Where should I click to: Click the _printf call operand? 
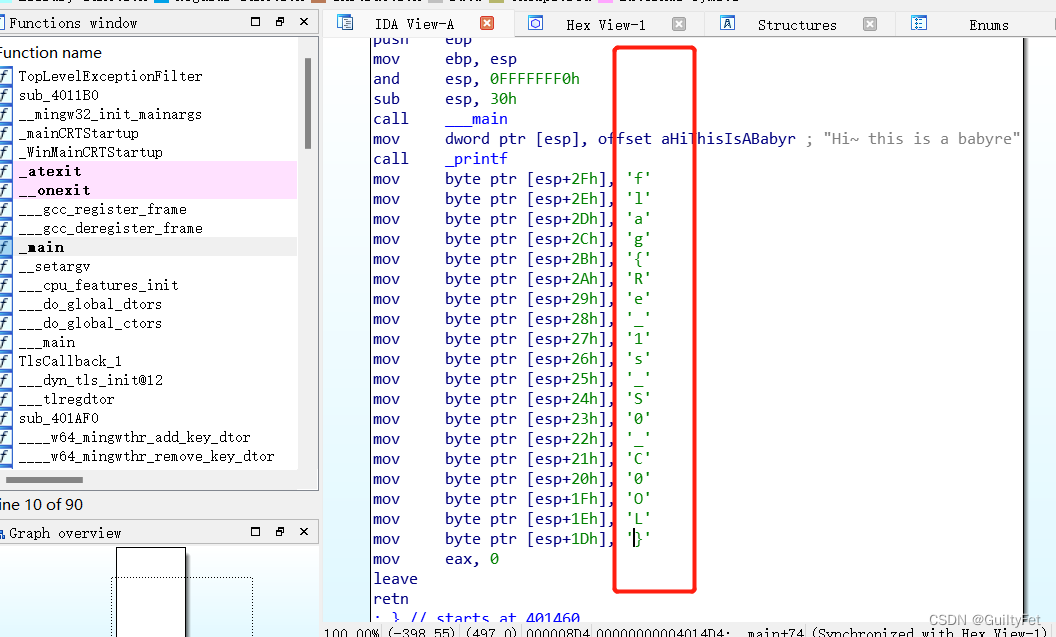click(x=476, y=159)
